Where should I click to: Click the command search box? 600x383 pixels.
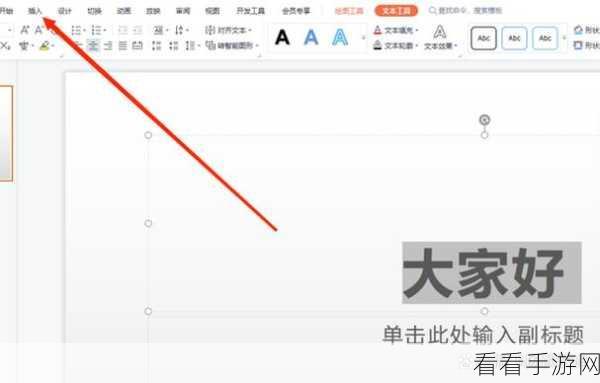click(466, 11)
